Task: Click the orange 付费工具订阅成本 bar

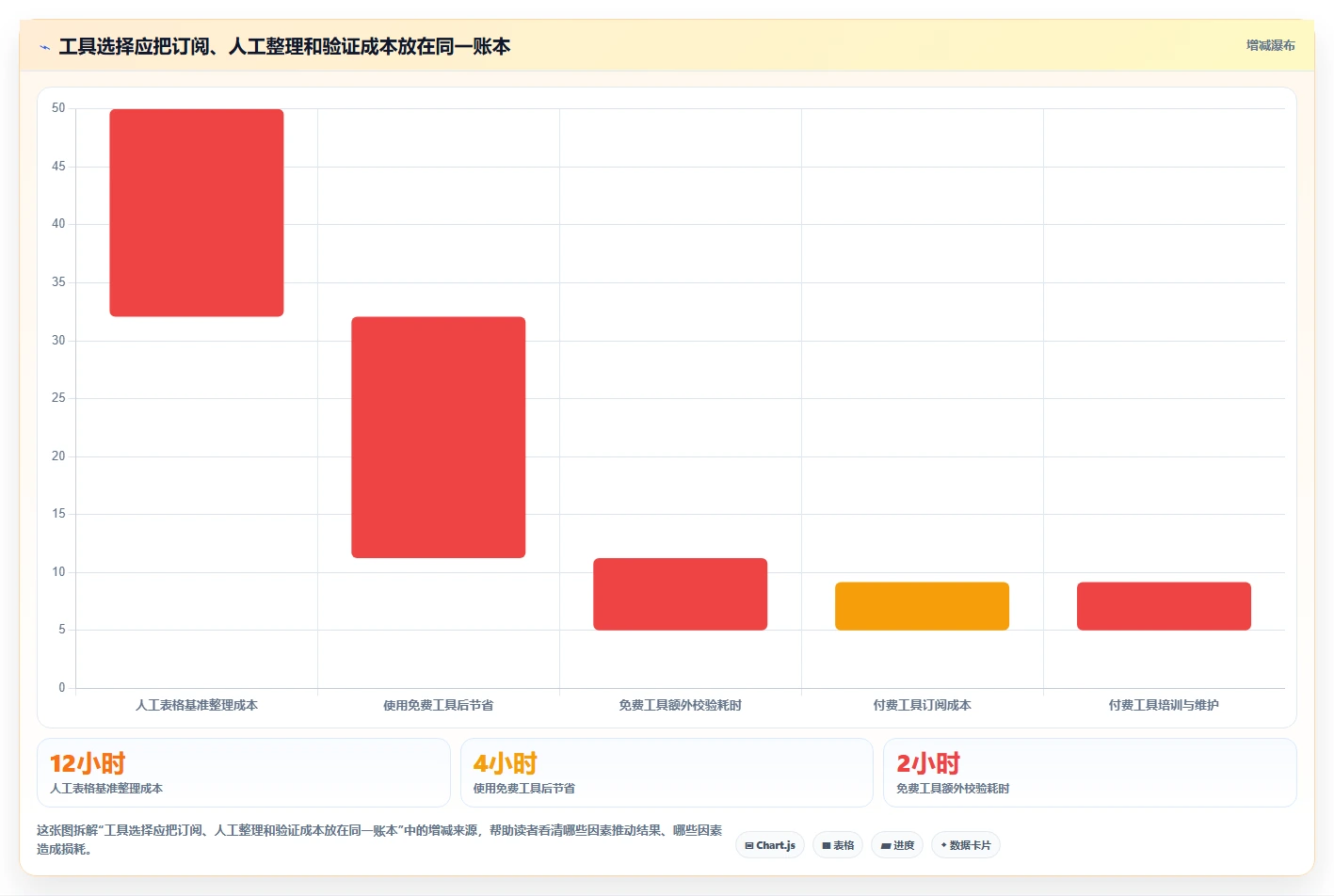Action: coord(923,606)
